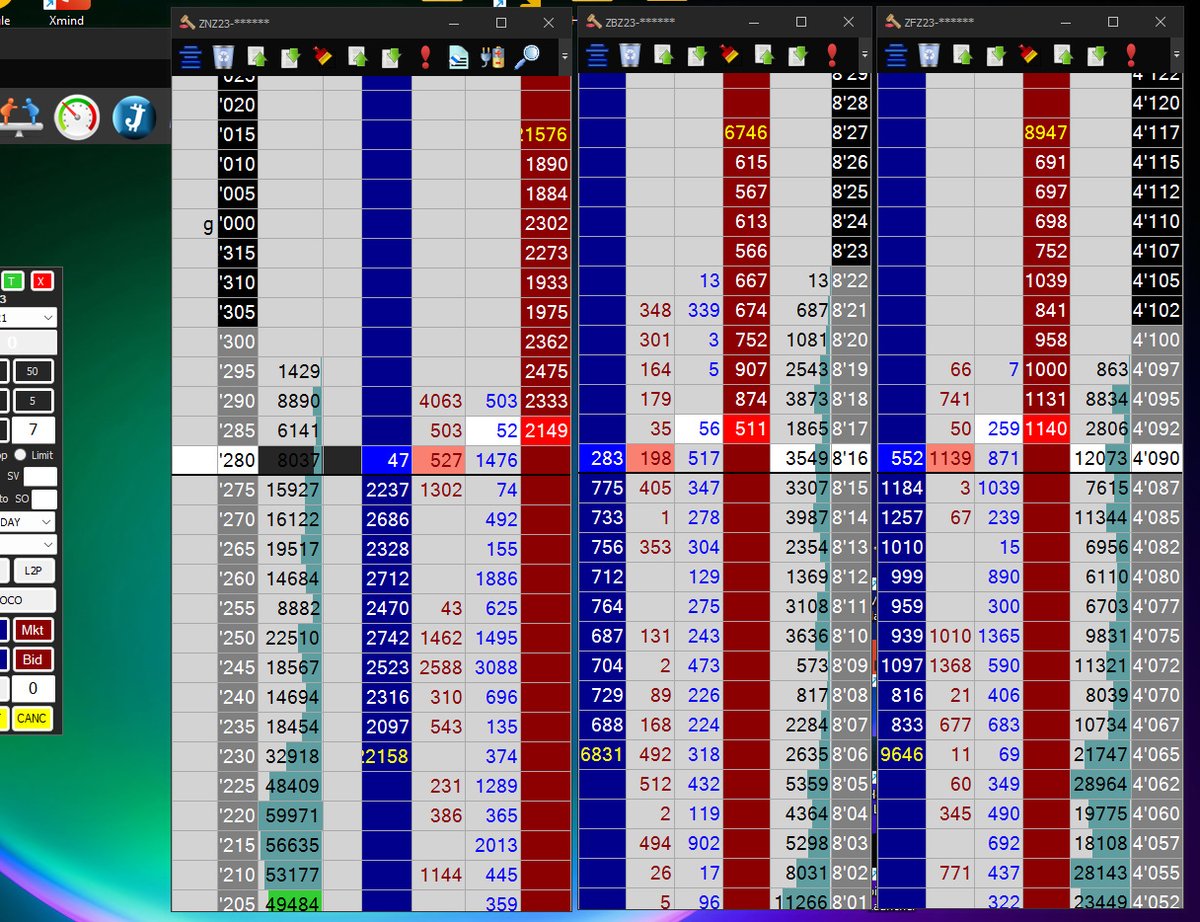Click the battery plug icon in ZNZ23 toolbar
Image resolution: width=1200 pixels, height=922 pixels.
pyautogui.click(x=492, y=57)
